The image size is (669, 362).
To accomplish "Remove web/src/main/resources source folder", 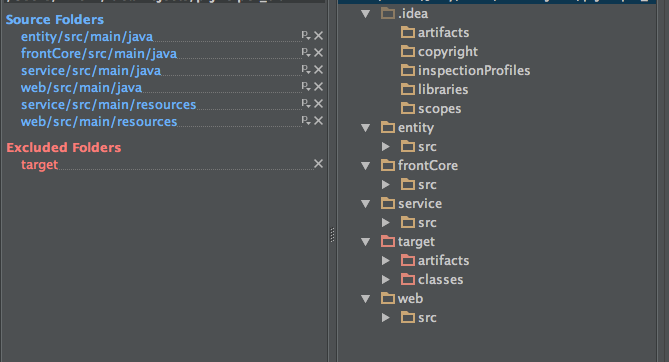I will tap(318, 121).
